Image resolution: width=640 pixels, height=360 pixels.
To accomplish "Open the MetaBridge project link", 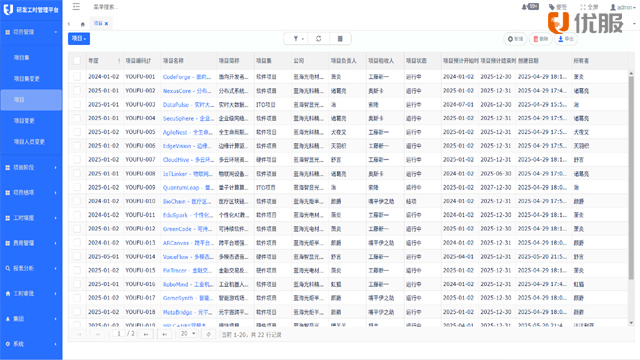I will (x=187, y=312).
